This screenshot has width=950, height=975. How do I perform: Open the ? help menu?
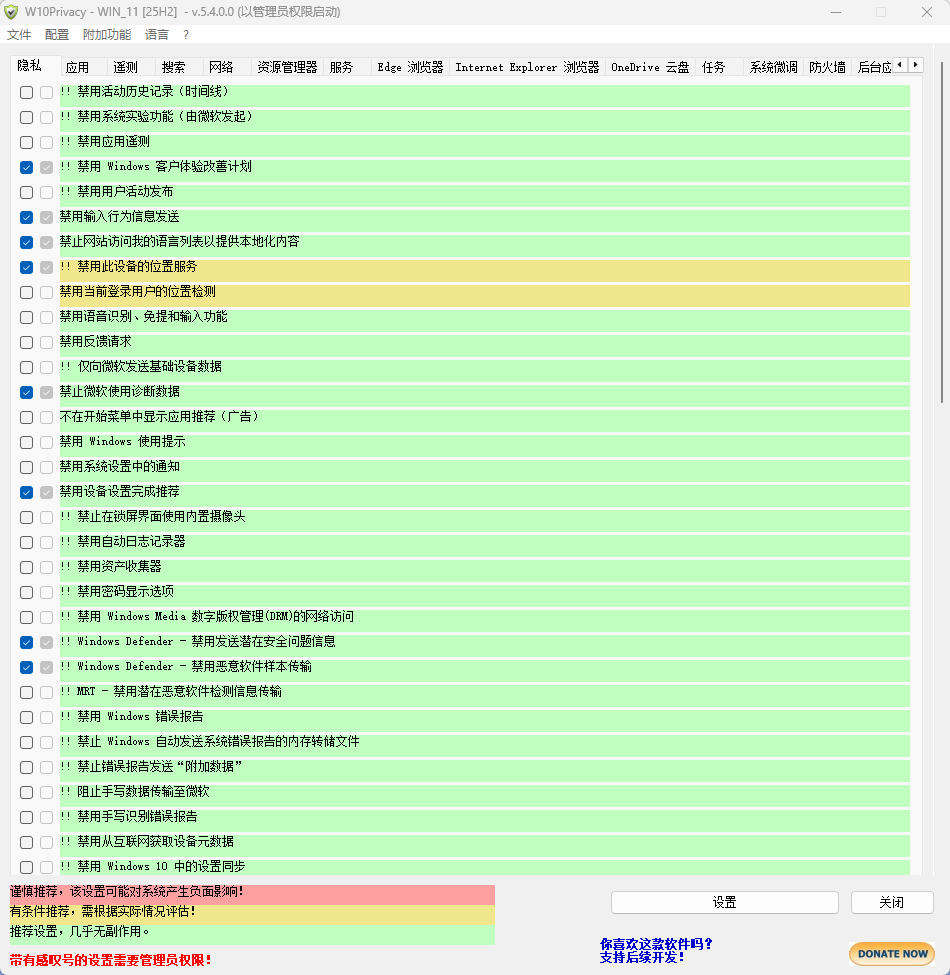pyautogui.click(x=185, y=35)
